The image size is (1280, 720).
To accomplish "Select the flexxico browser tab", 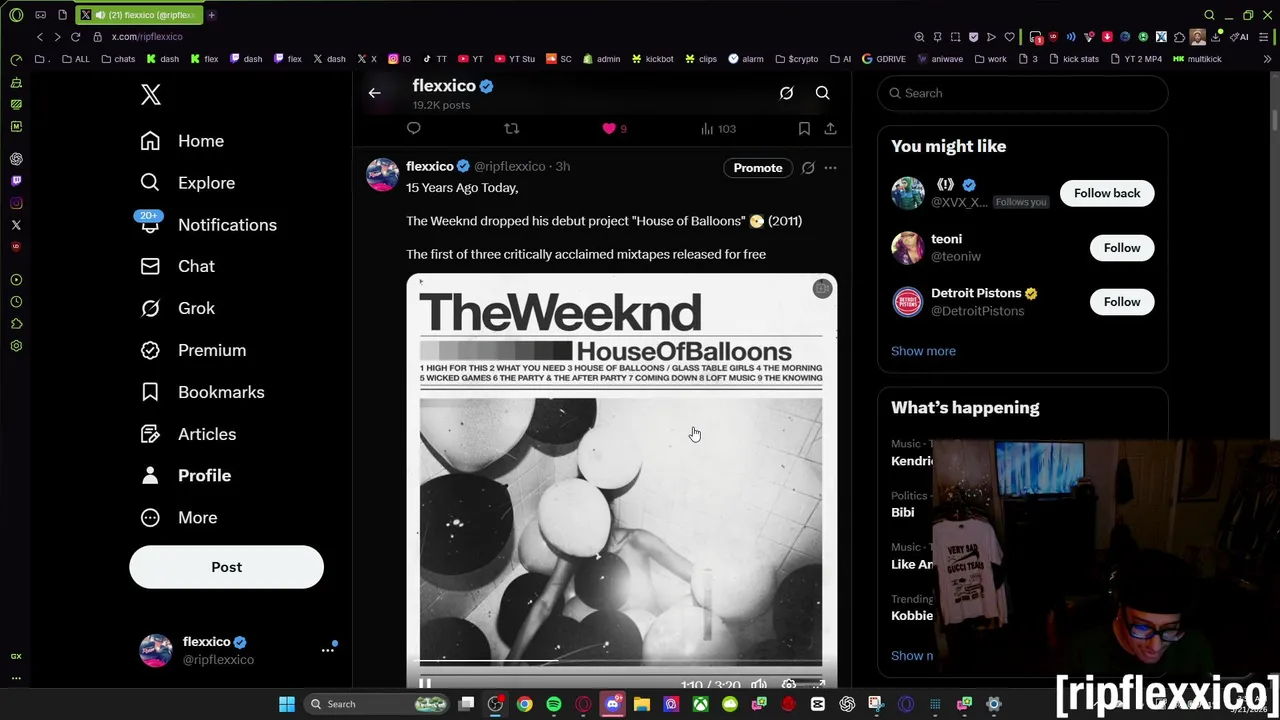I will tap(138, 15).
